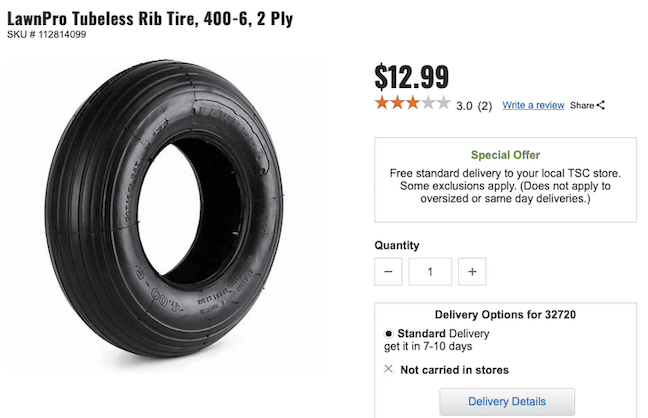
Task: Increase quantity with the plus button
Action: [473, 271]
